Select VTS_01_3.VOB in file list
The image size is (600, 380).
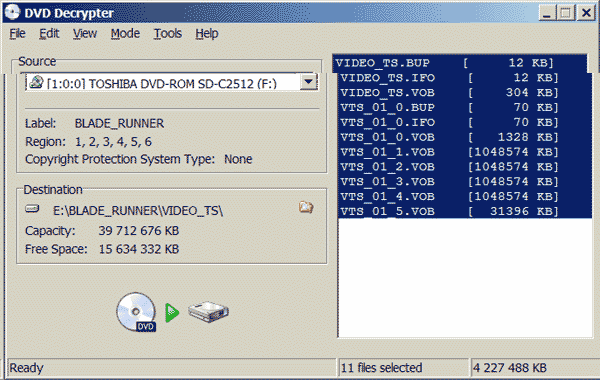[465, 182]
